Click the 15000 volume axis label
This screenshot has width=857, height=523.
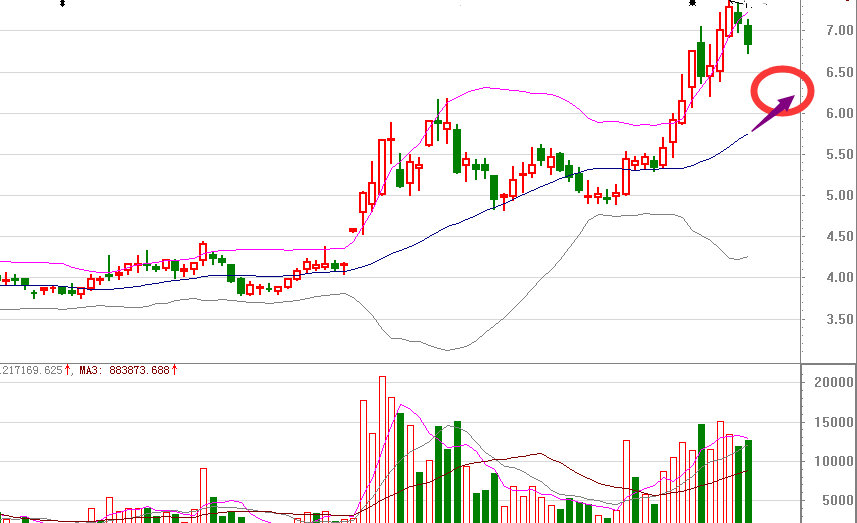833,422
